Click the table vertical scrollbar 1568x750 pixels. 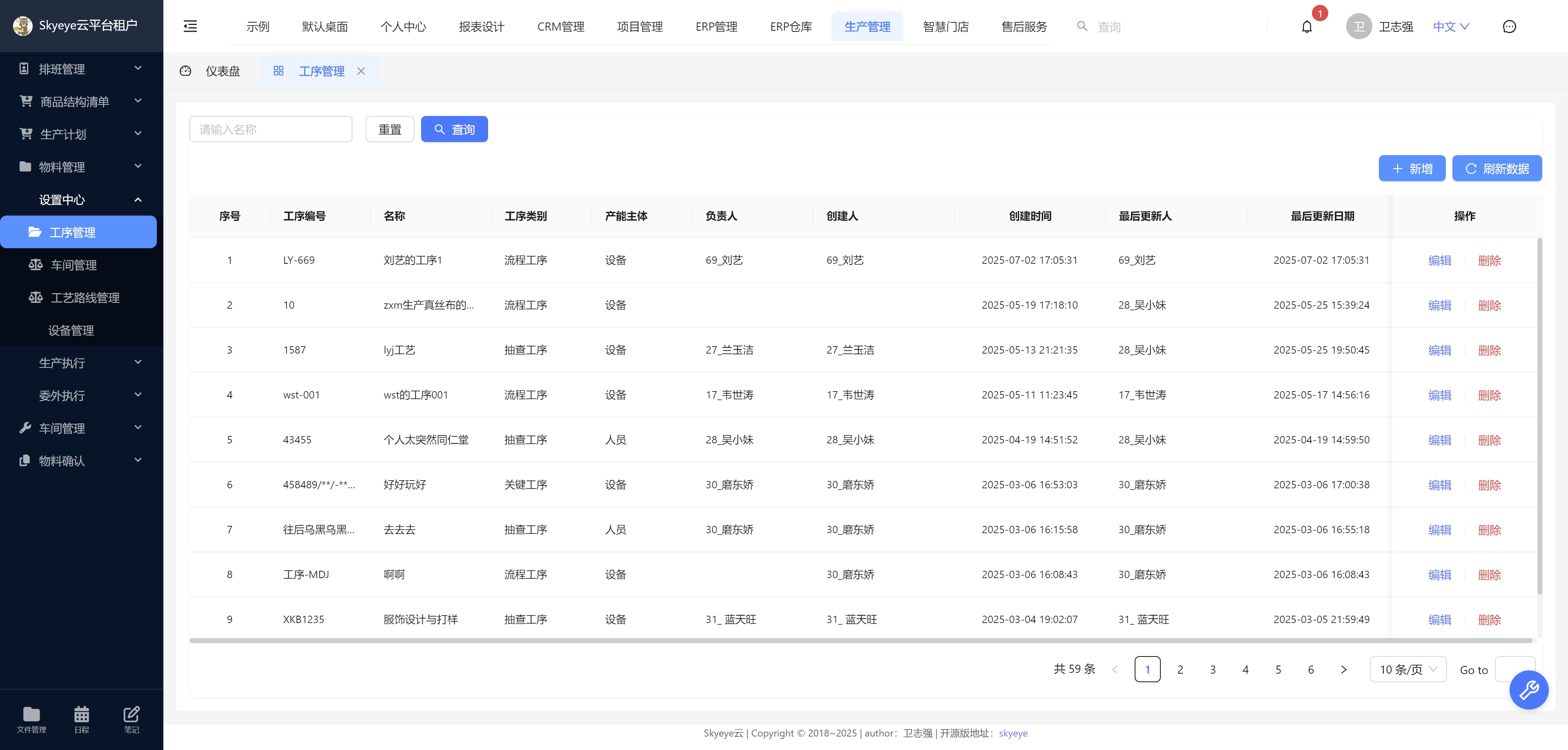[1539, 416]
